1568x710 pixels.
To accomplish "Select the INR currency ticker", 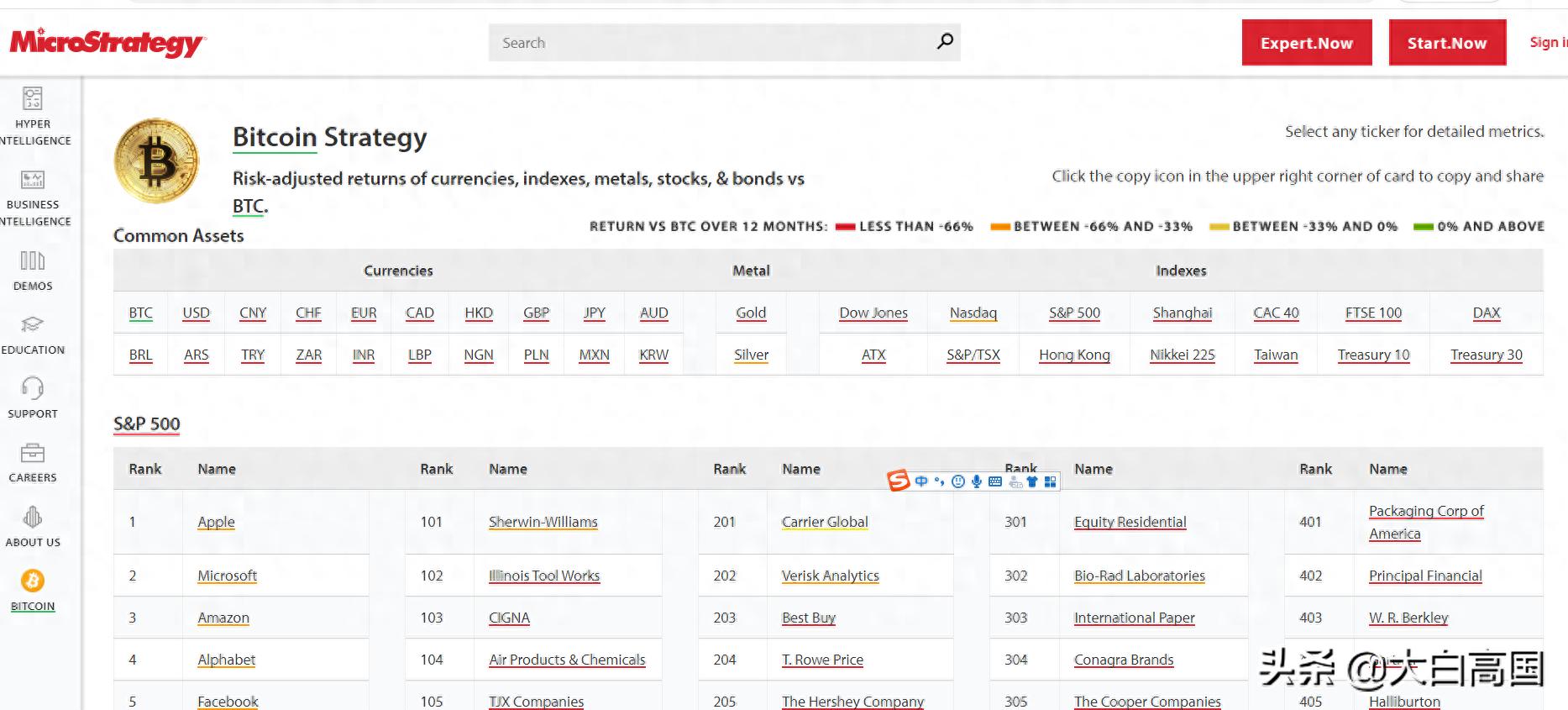I will point(364,355).
